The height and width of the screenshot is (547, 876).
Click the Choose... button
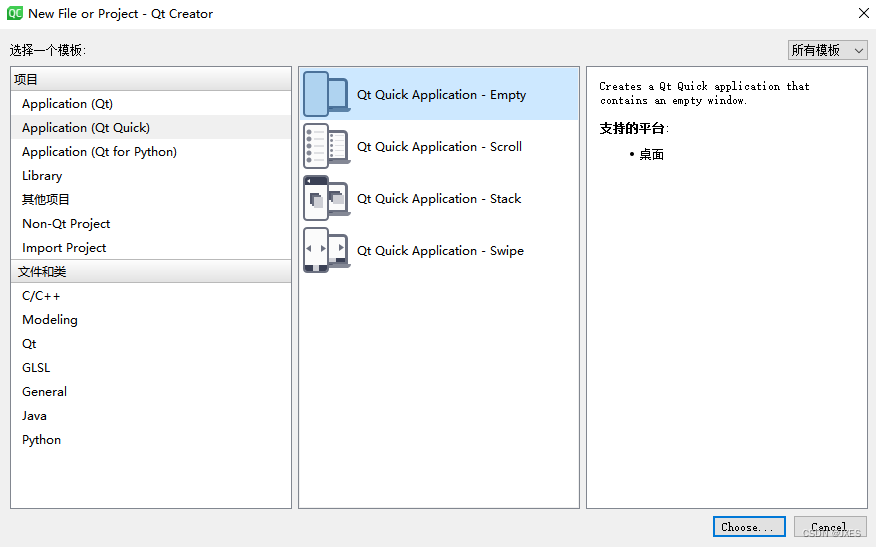[749, 526]
